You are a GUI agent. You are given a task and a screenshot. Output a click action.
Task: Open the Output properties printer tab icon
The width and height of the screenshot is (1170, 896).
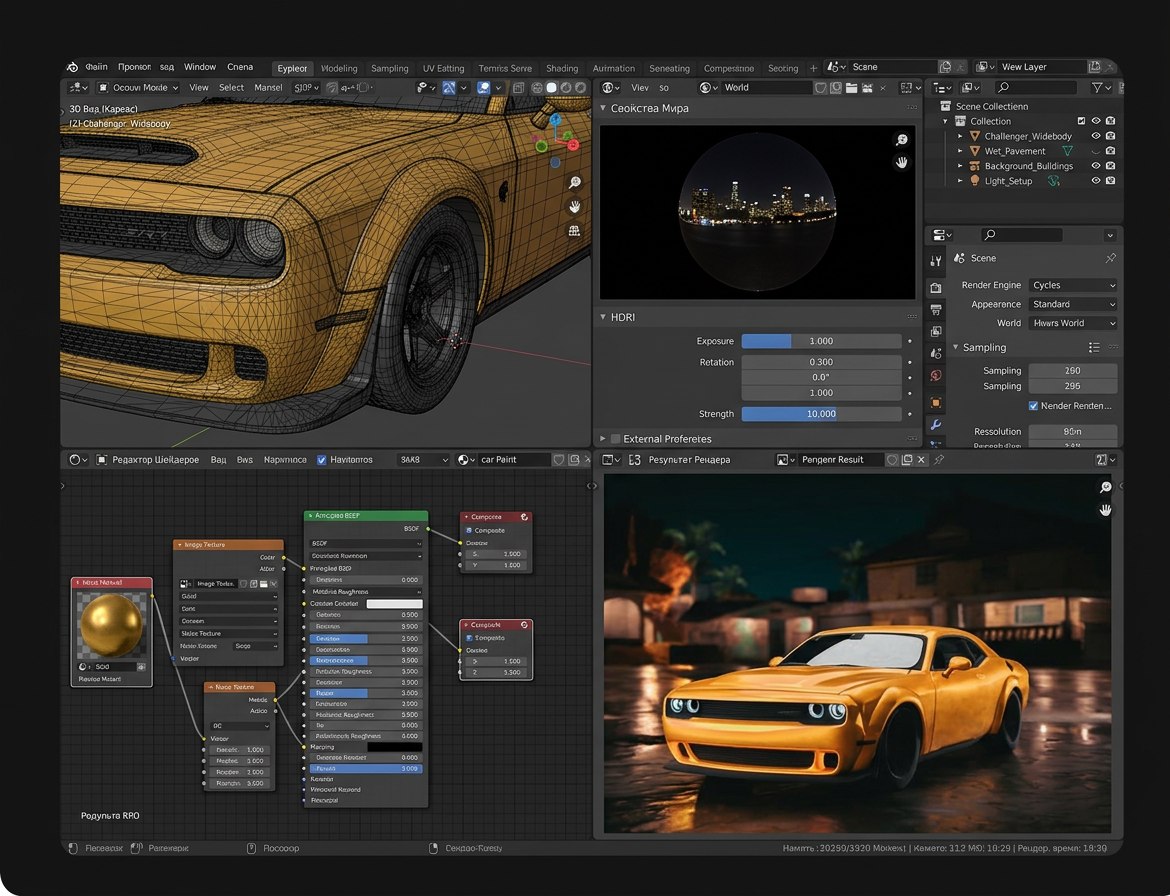click(x=936, y=310)
